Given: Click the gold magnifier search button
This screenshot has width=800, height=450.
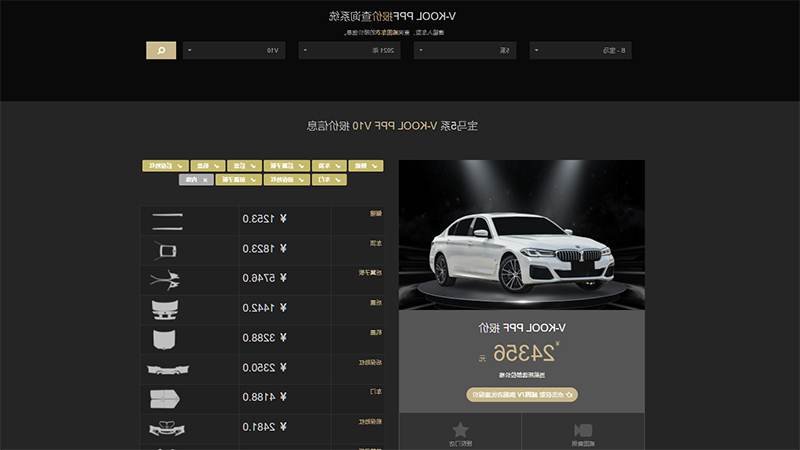Looking at the screenshot, I should tap(161, 51).
